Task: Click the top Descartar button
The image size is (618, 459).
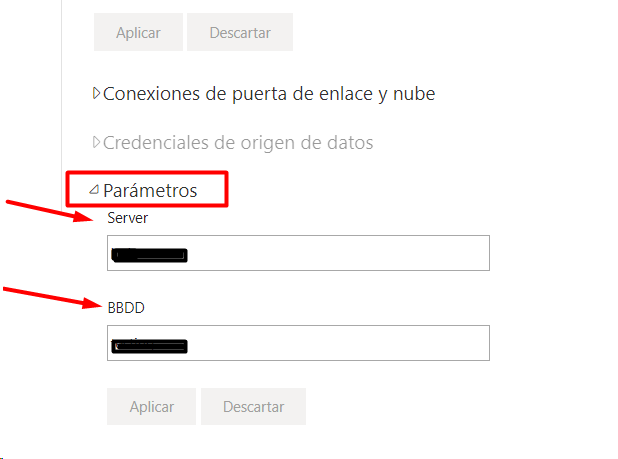Action: (240, 32)
